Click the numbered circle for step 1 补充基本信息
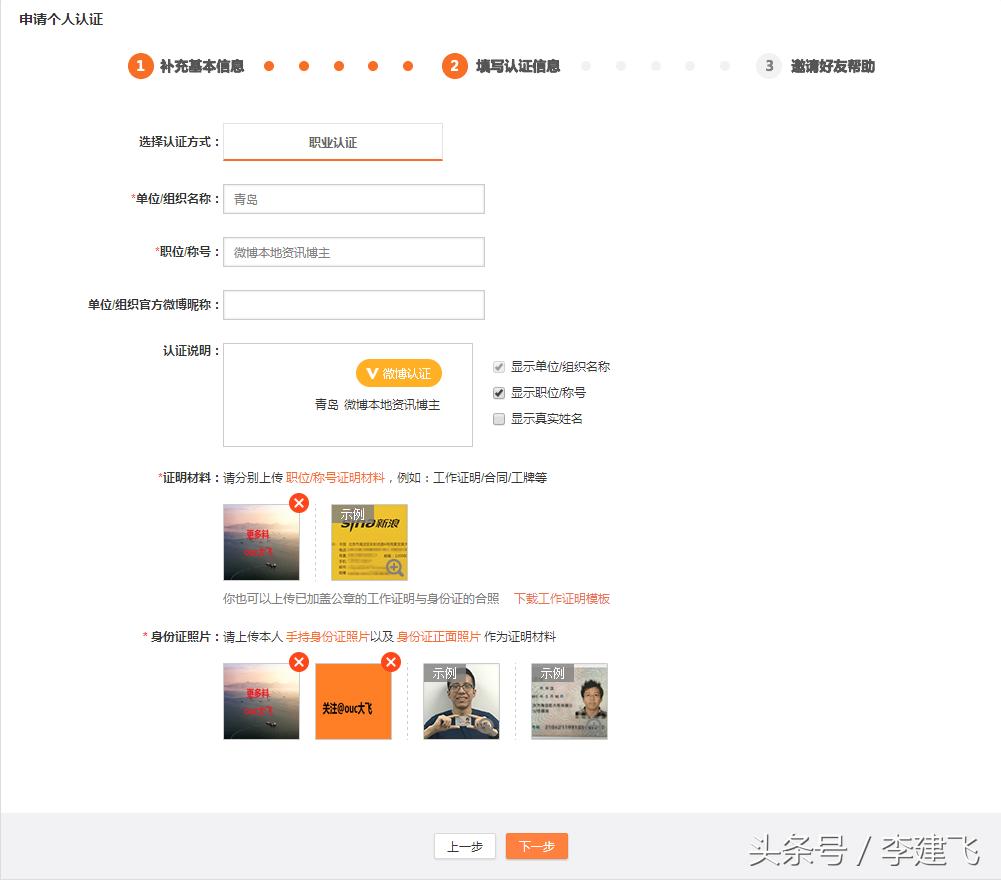 (x=141, y=66)
